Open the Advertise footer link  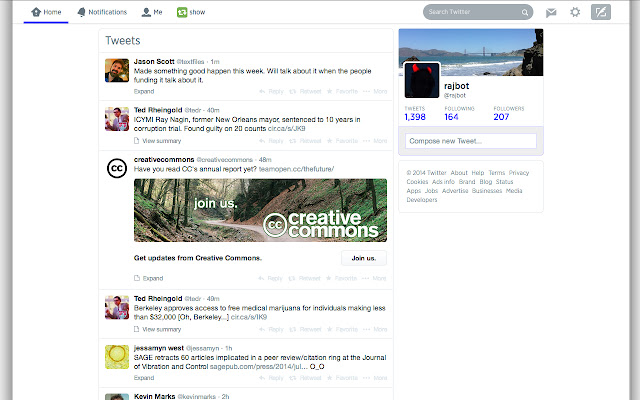click(455, 191)
